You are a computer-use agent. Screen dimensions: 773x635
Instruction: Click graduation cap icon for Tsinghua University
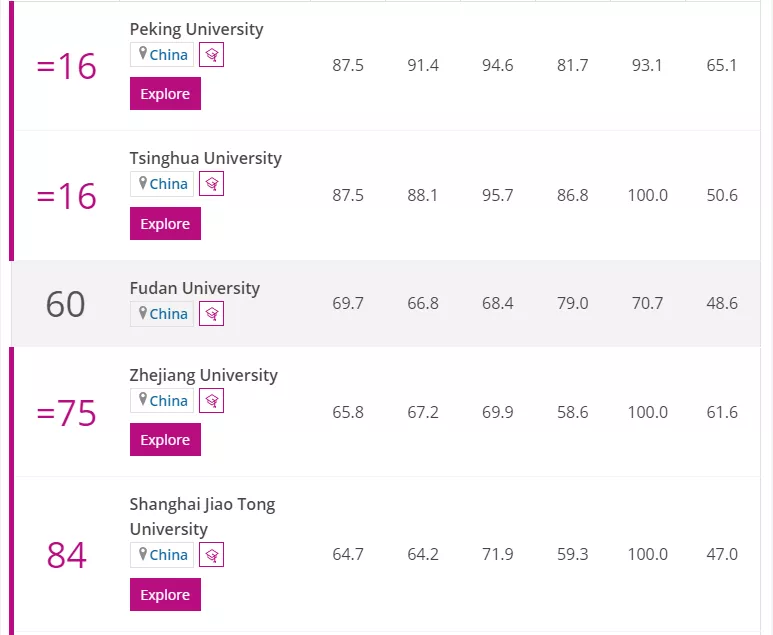click(x=211, y=184)
